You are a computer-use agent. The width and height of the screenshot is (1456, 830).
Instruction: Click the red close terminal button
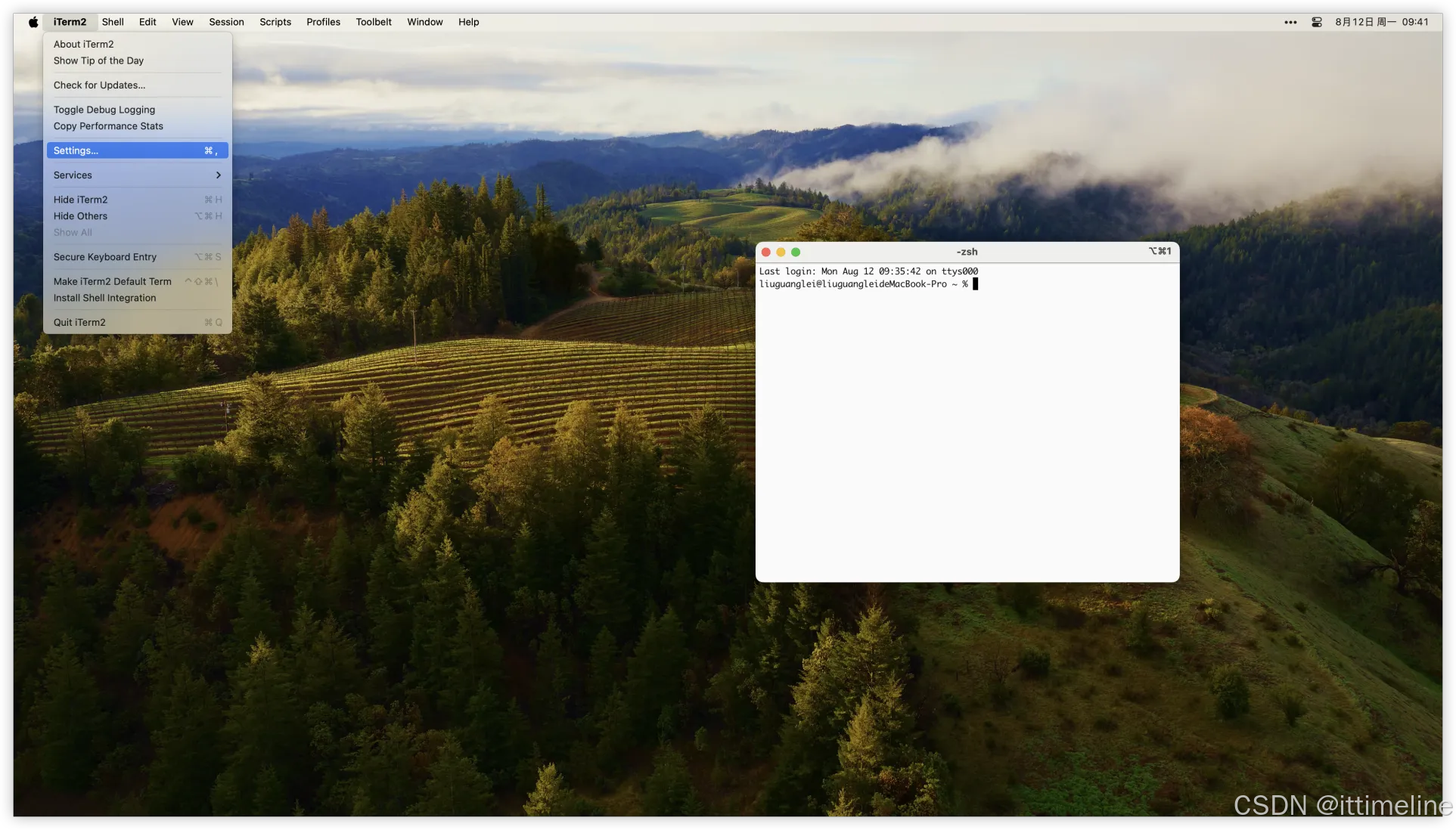point(766,252)
